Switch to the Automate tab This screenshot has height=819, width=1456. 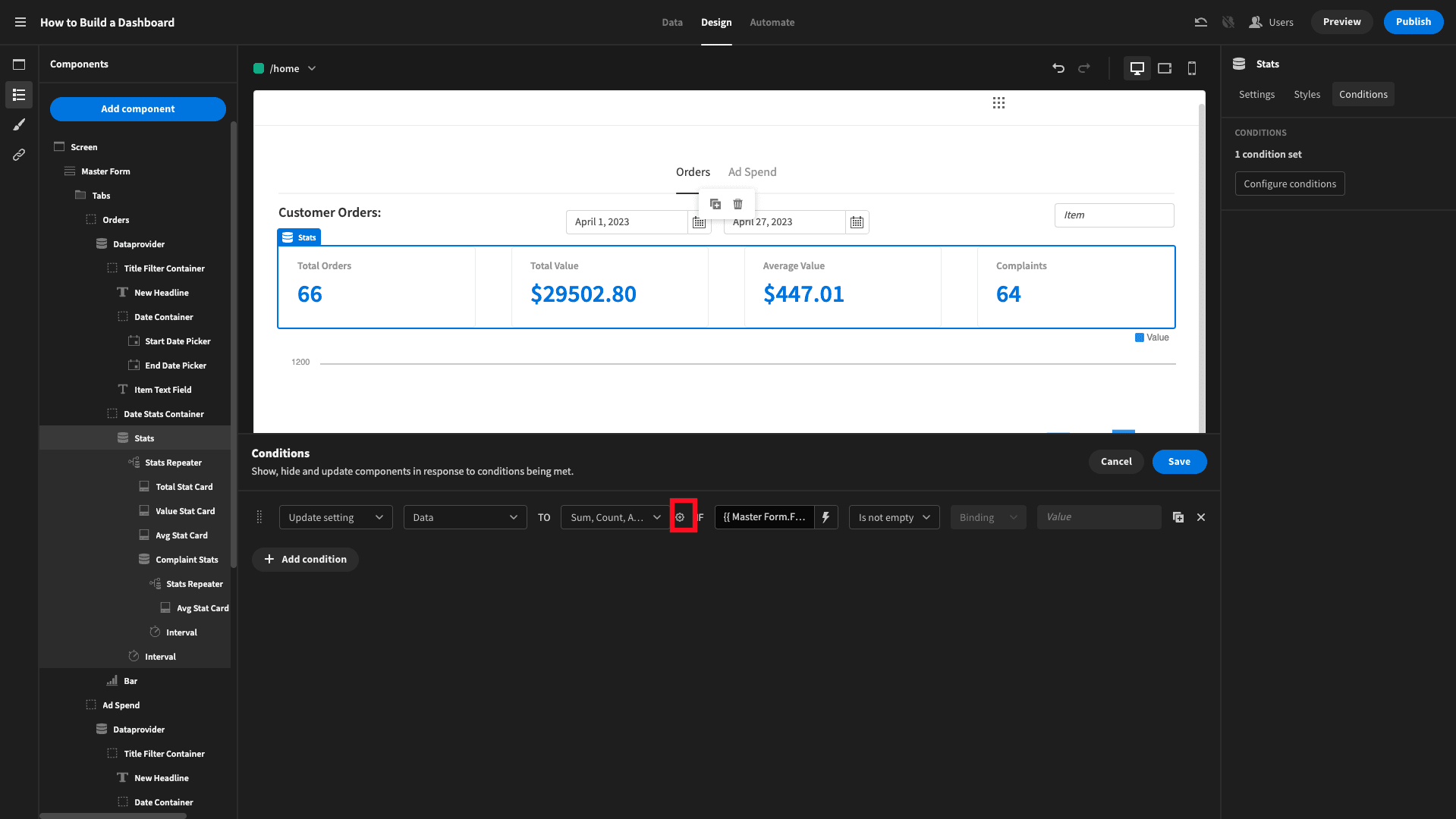point(772,22)
